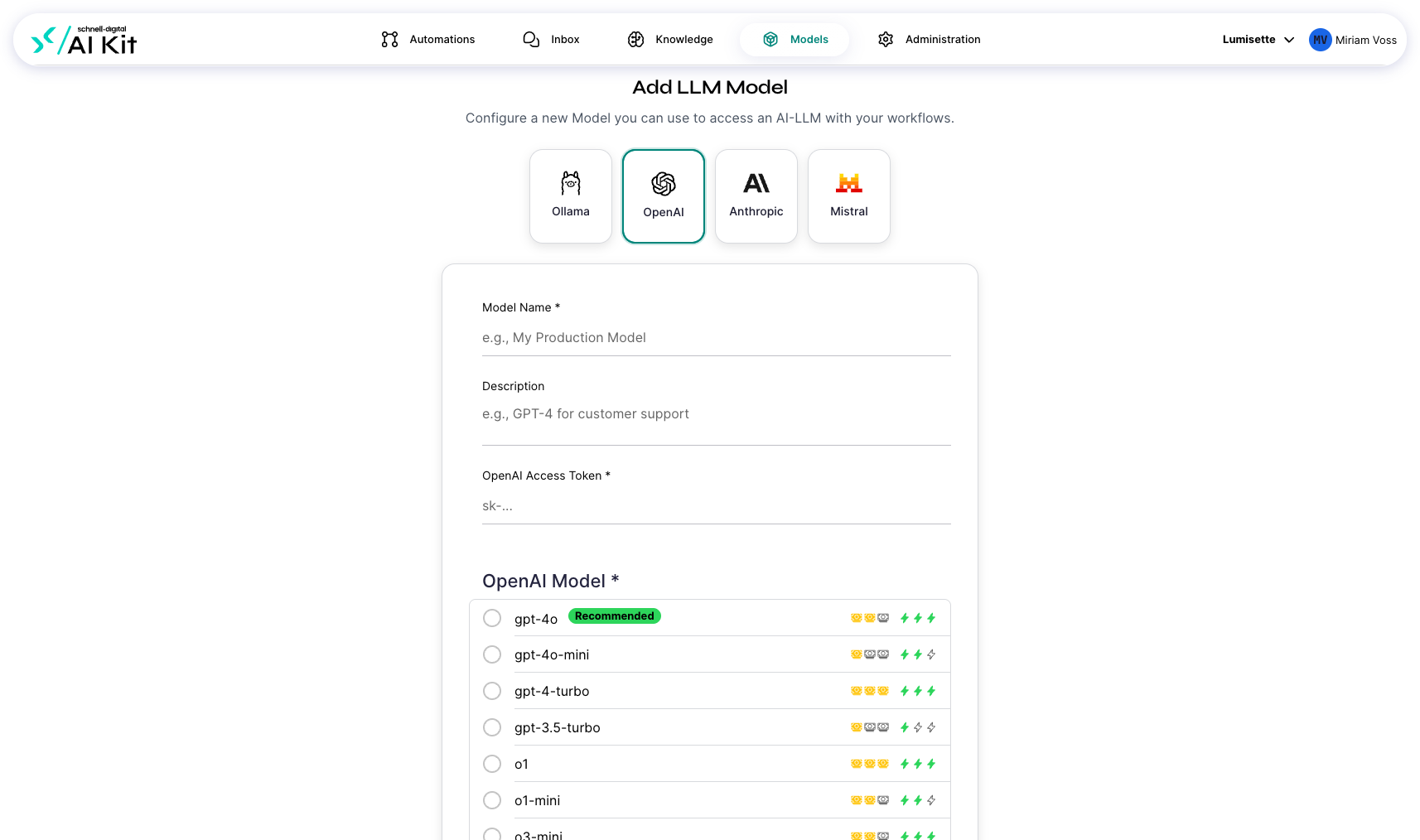Click the o1-mini quality rating icons
The height and width of the screenshot is (840, 1420).
tap(870, 800)
